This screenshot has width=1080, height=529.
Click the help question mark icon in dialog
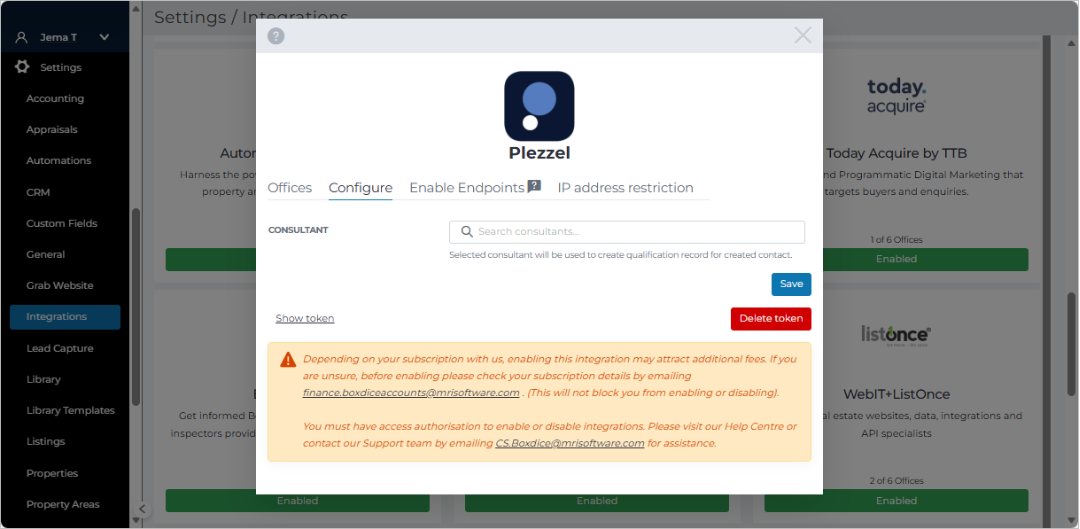[x=276, y=36]
